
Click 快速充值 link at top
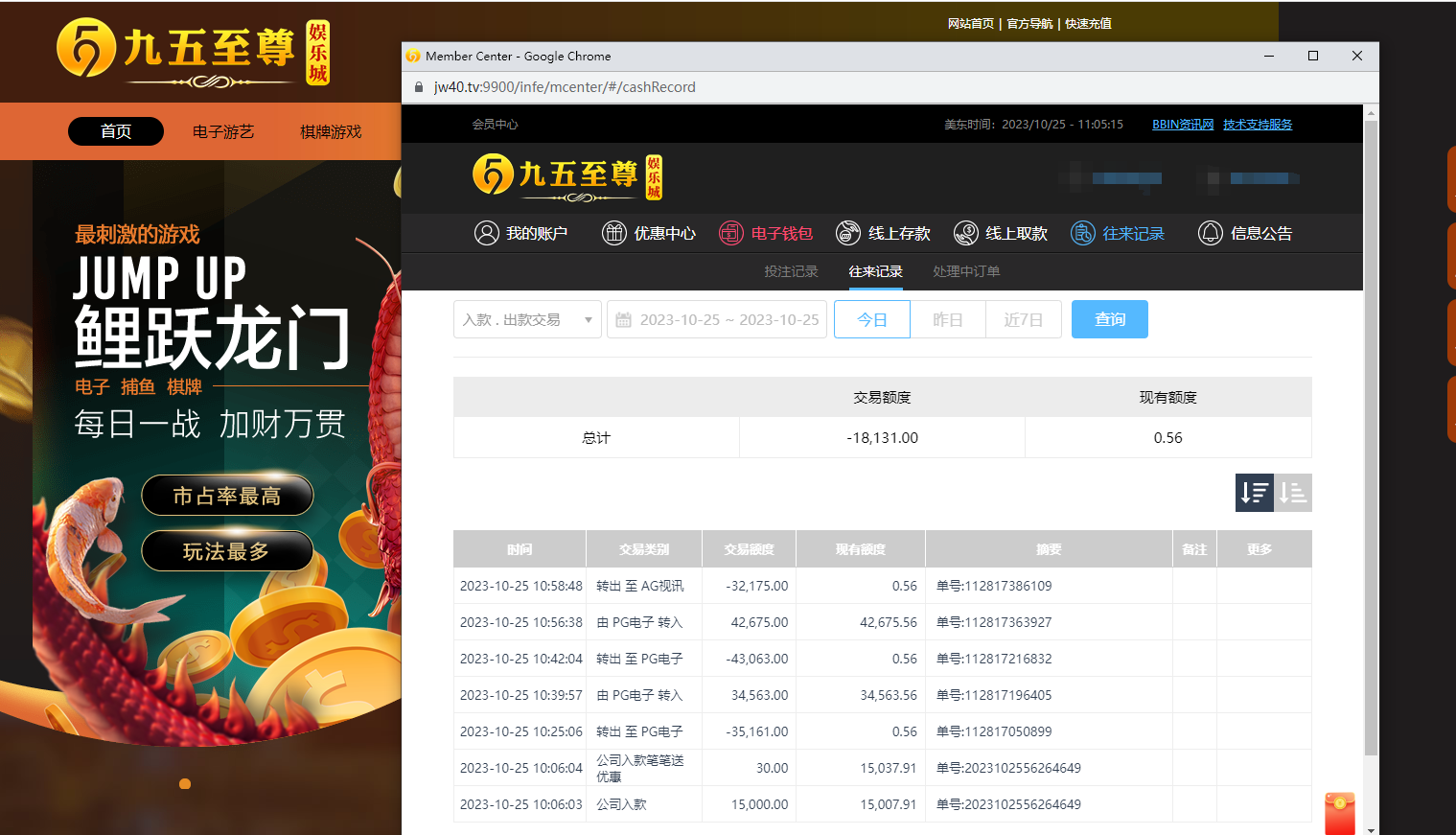click(x=1088, y=24)
